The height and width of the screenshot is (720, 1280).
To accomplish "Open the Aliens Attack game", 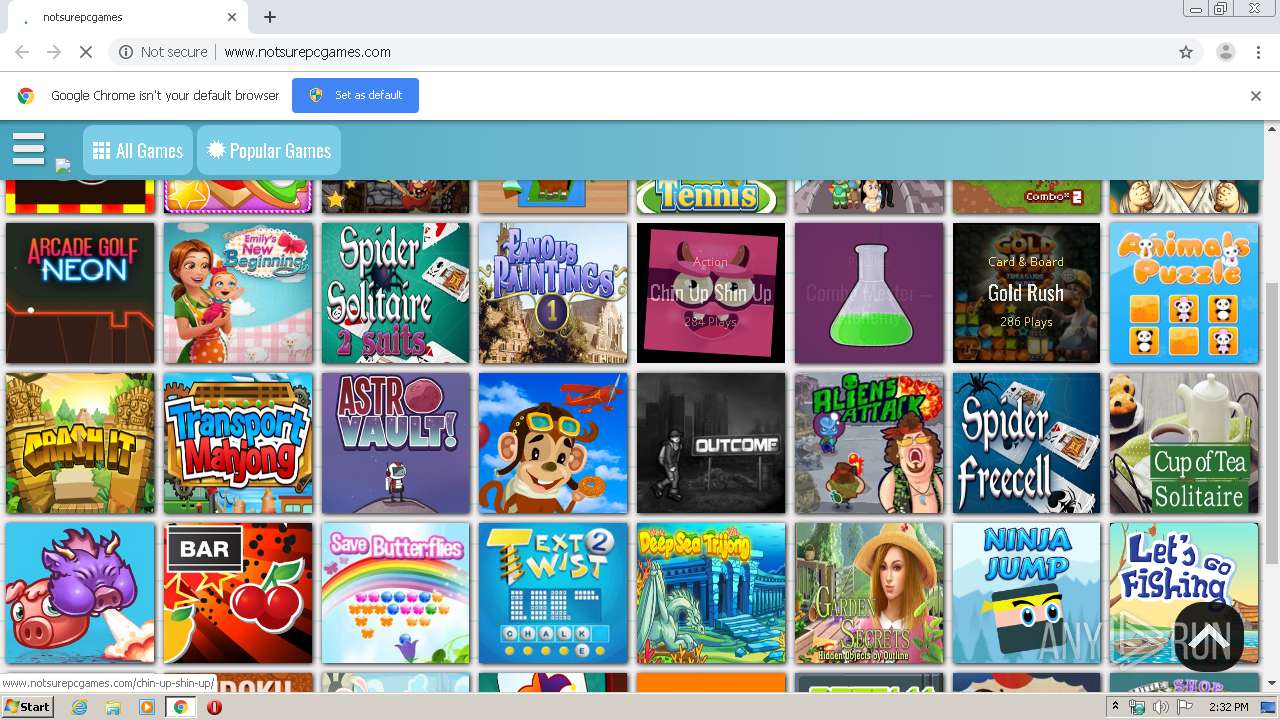I will (869, 443).
